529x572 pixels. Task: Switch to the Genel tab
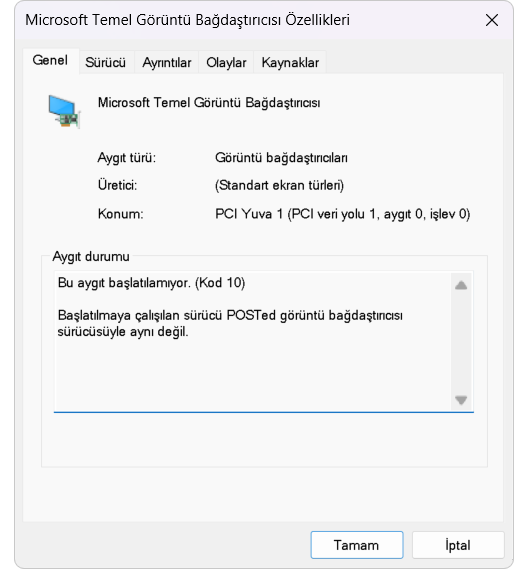(x=50, y=61)
